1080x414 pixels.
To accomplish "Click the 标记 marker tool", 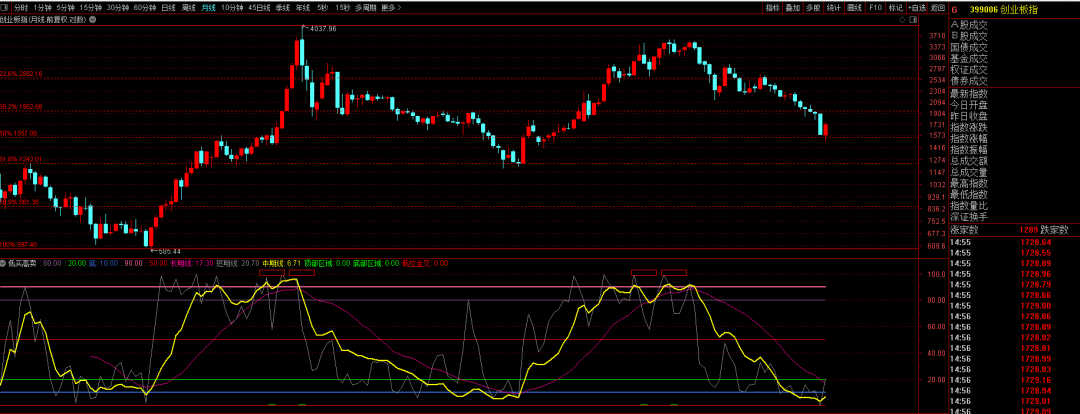I will click(x=895, y=7).
